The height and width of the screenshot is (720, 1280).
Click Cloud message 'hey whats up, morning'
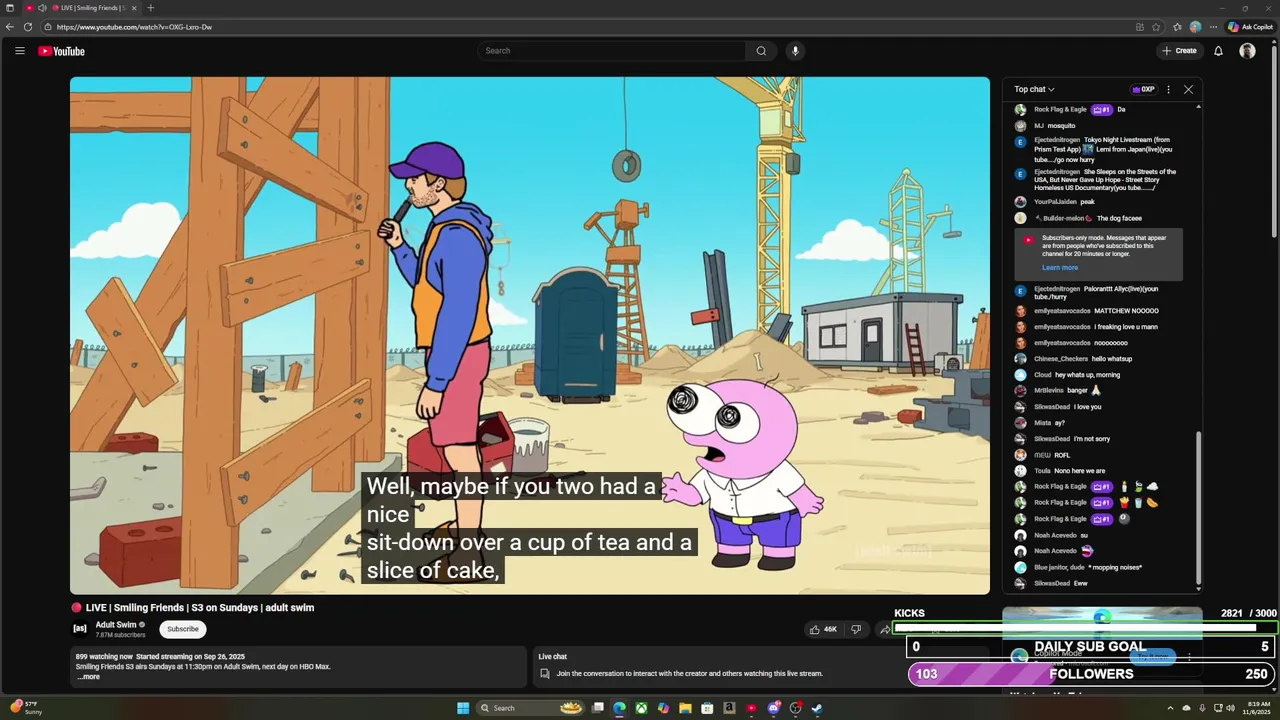tap(1087, 375)
